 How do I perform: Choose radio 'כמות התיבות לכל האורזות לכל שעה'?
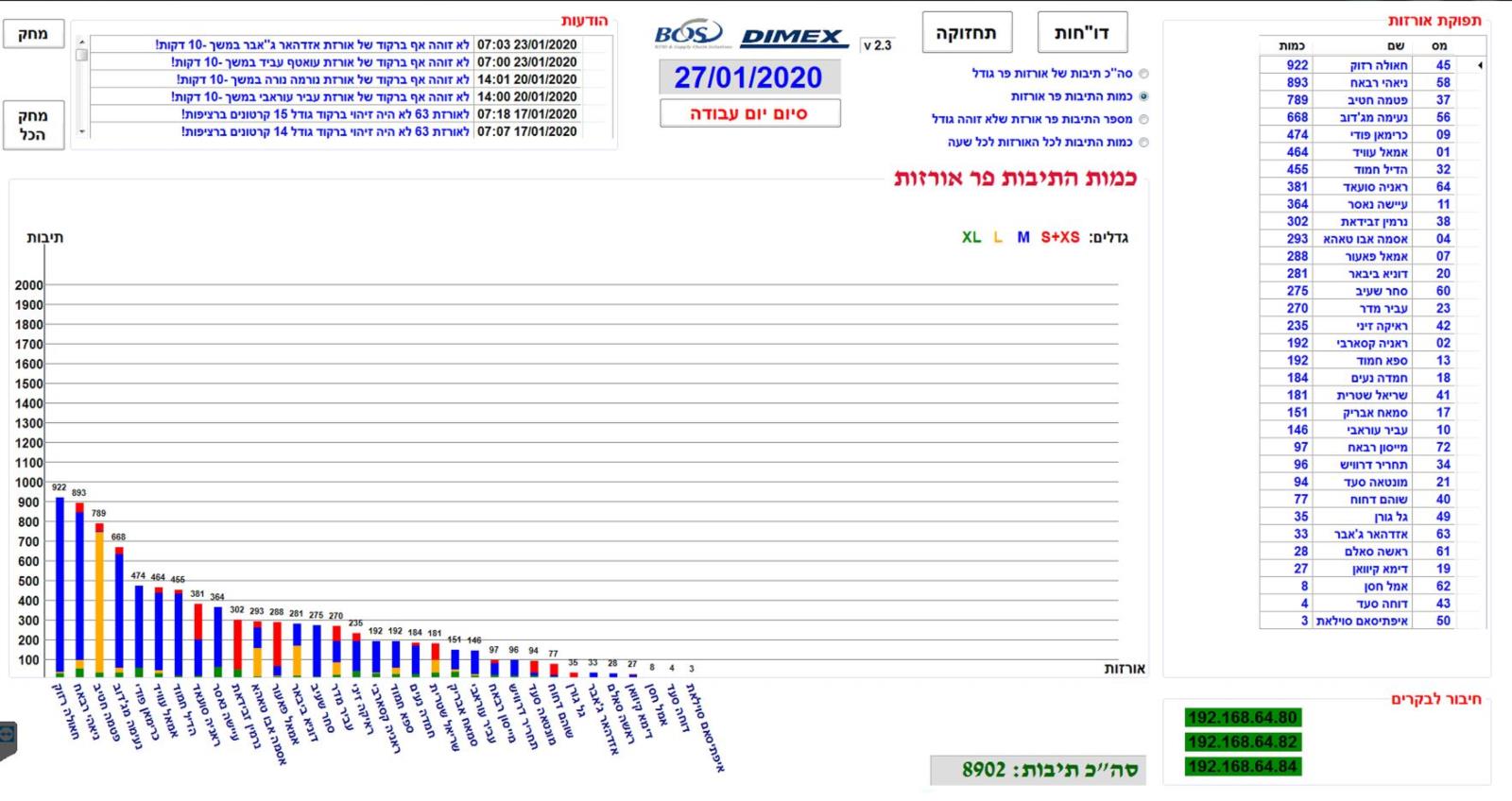tap(1143, 143)
